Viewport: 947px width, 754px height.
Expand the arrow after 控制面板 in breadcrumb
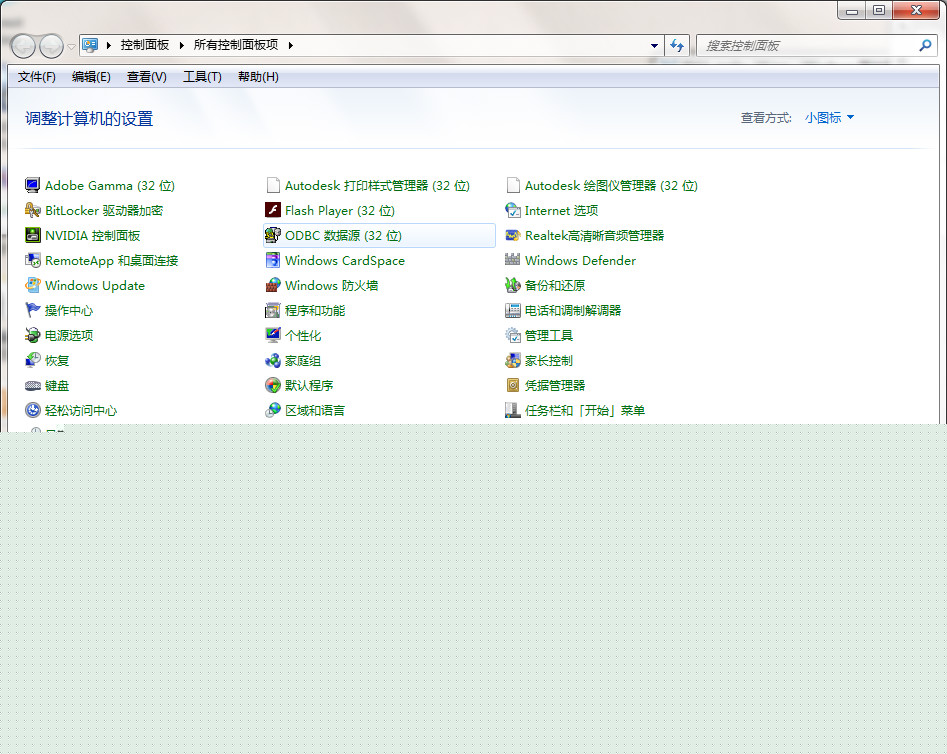[181, 45]
